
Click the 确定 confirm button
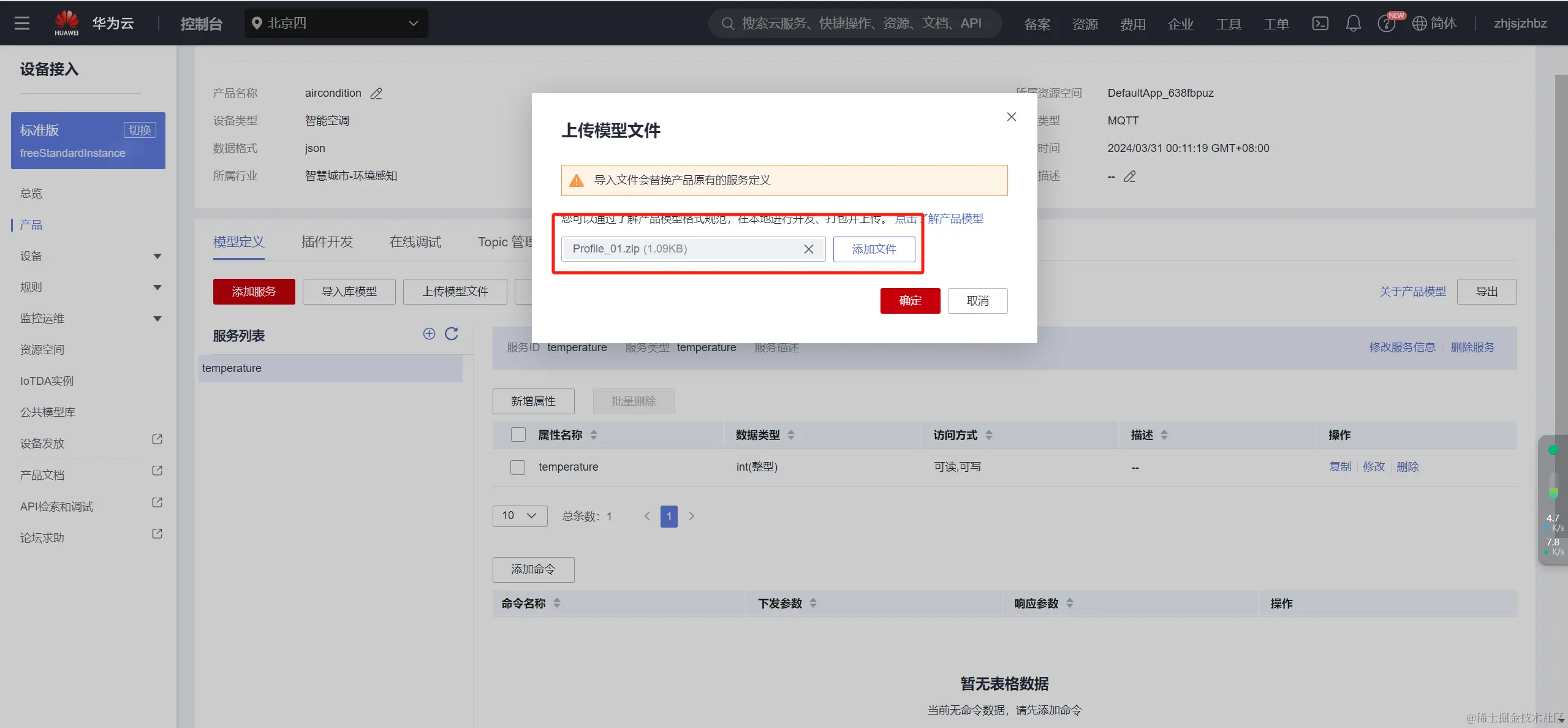909,301
